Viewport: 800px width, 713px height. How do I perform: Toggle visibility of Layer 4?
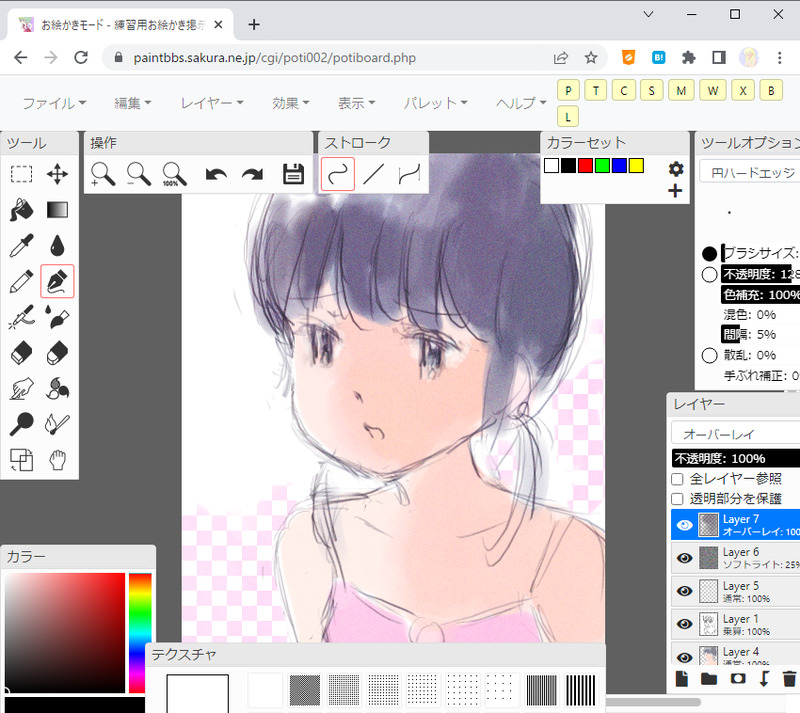684,657
